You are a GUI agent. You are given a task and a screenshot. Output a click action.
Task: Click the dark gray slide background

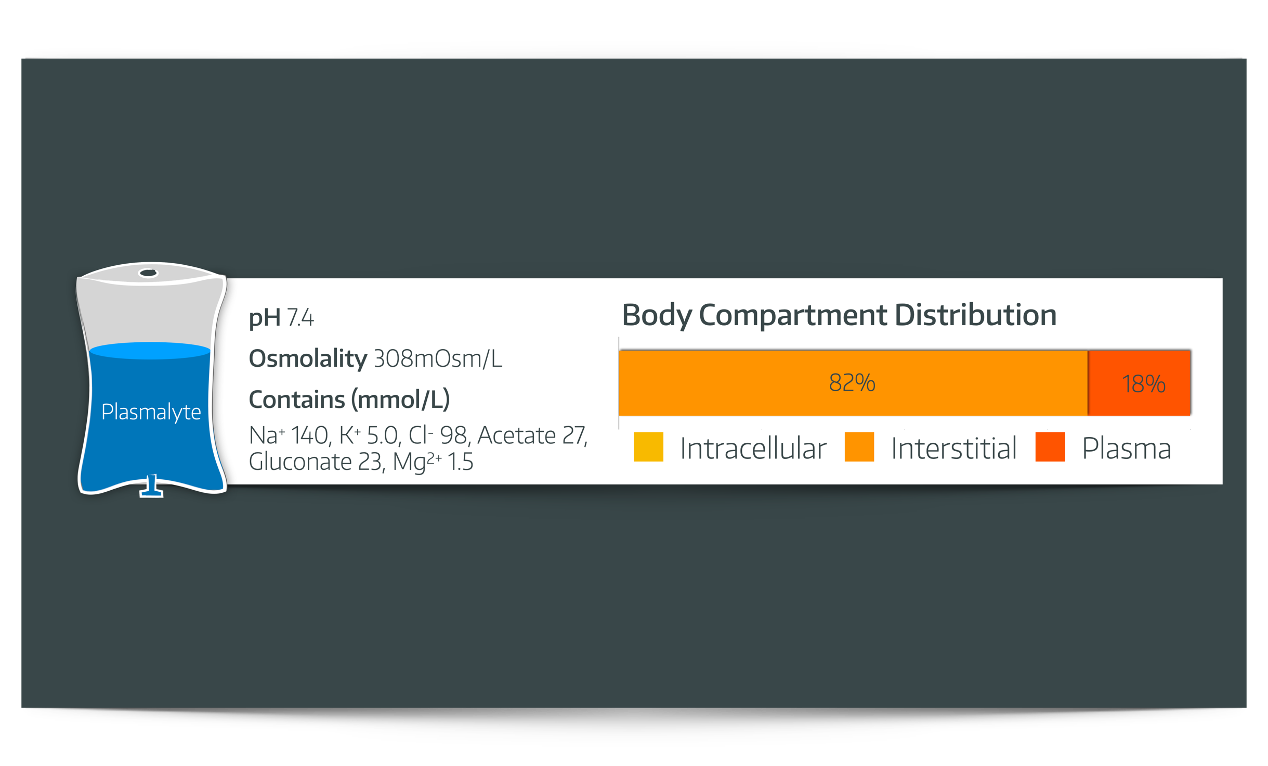634,160
